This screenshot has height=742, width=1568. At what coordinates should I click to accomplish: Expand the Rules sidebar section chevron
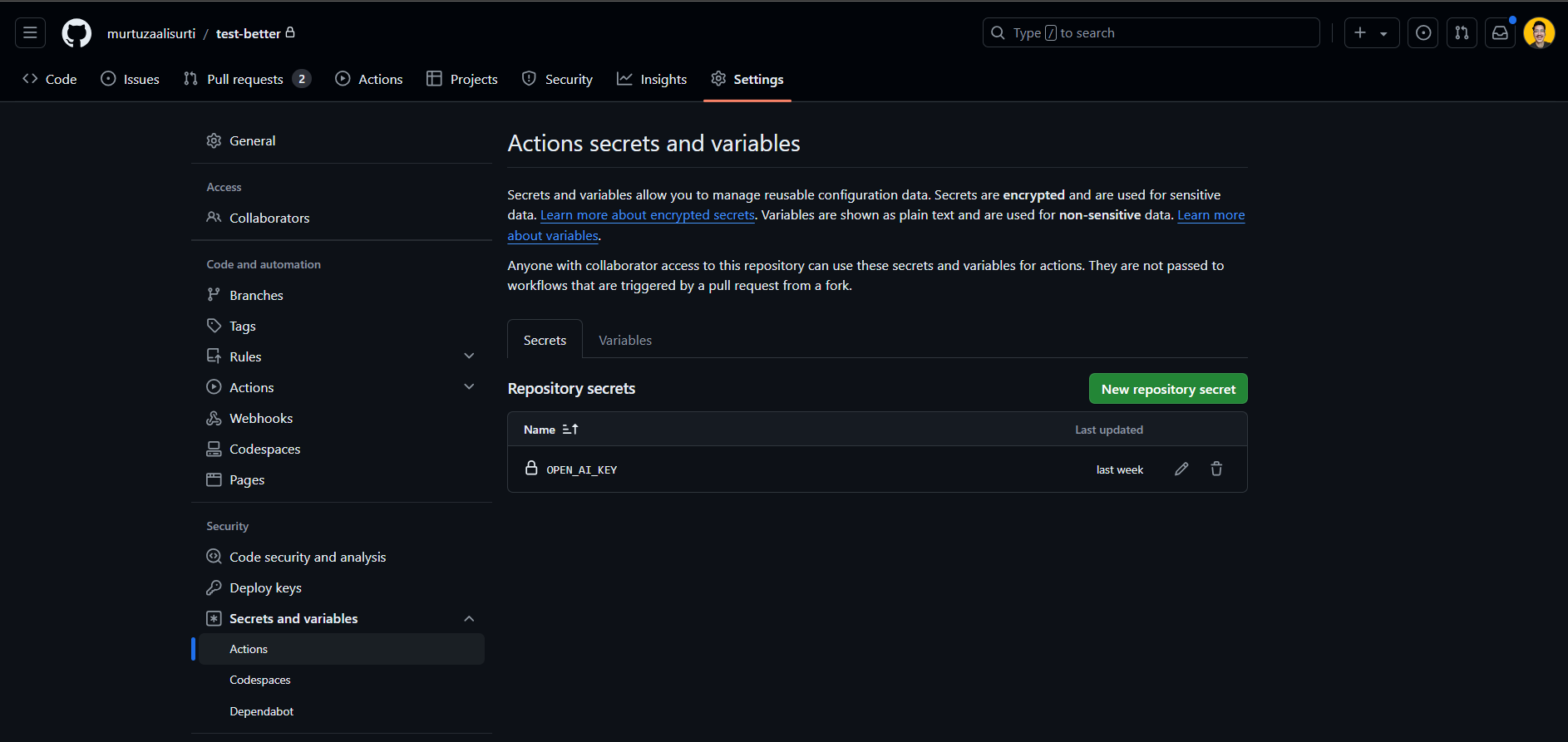469,356
